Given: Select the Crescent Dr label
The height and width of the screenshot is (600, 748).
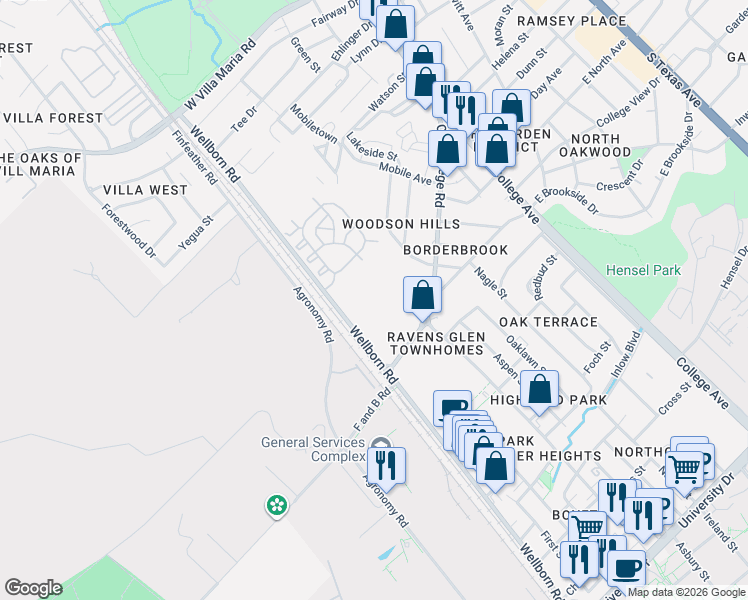Looking at the screenshot, I should point(620,176).
